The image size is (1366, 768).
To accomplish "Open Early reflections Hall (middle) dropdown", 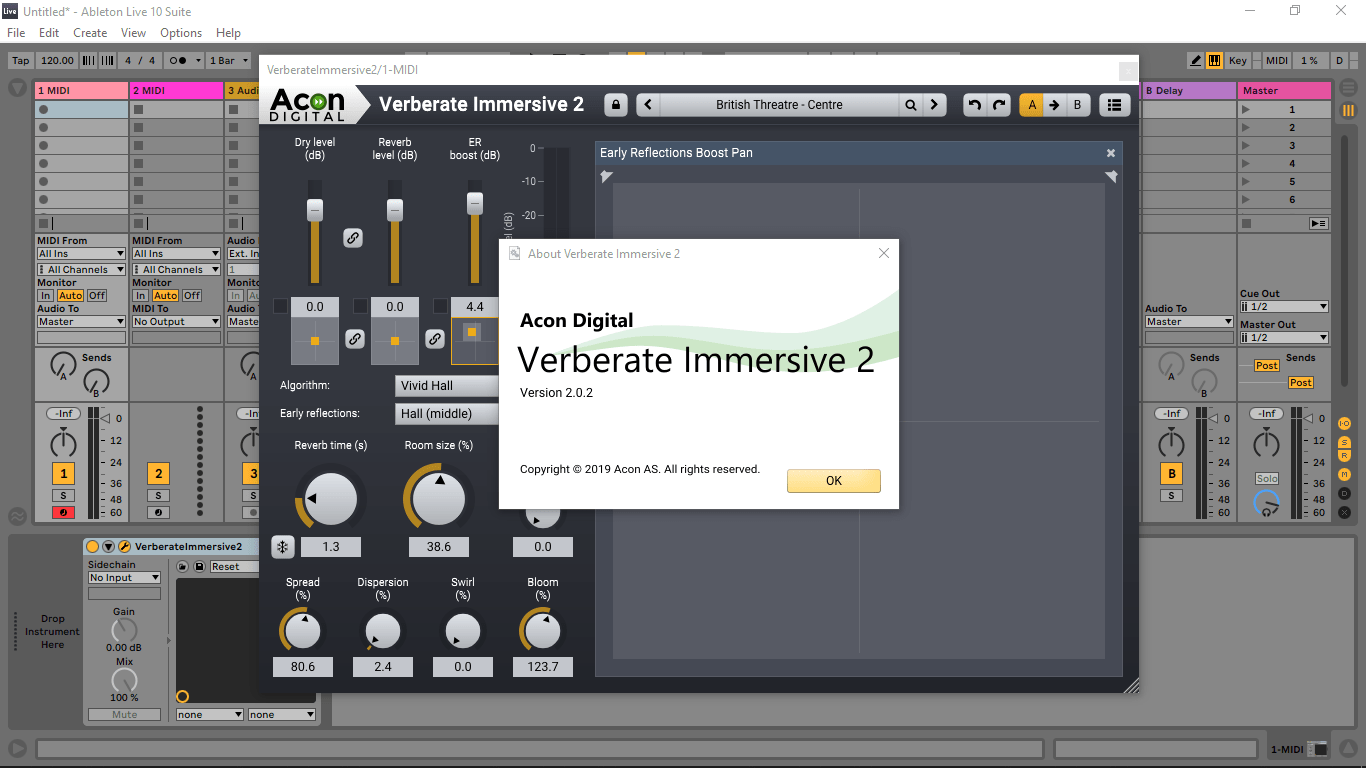I will click(x=448, y=414).
